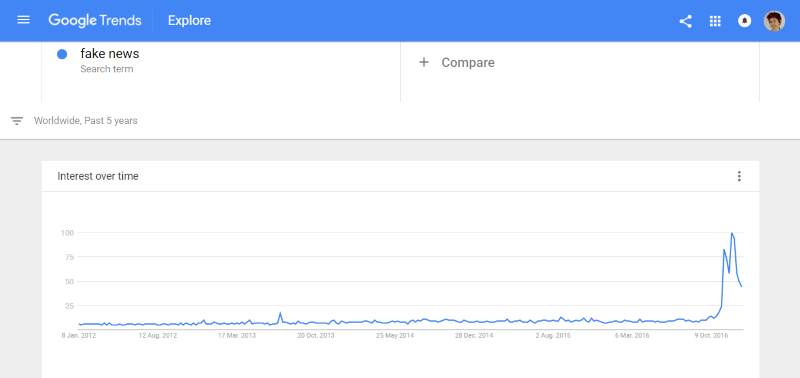Open the filter icon beside Worldwide
The image size is (800, 378).
click(x=17, y=121)
